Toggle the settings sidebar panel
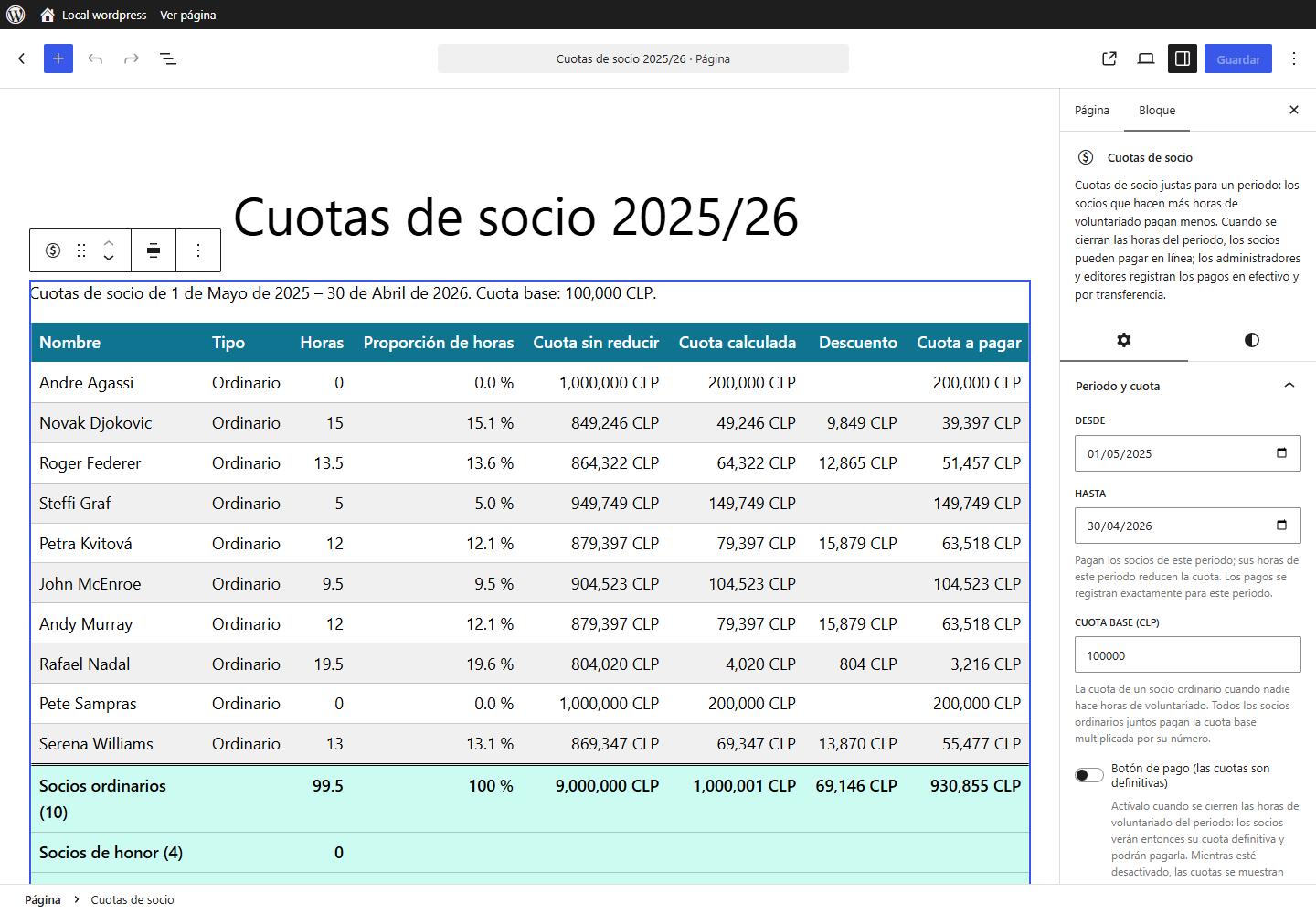This screenshot has height=914, width=1316. point(1183,58)
